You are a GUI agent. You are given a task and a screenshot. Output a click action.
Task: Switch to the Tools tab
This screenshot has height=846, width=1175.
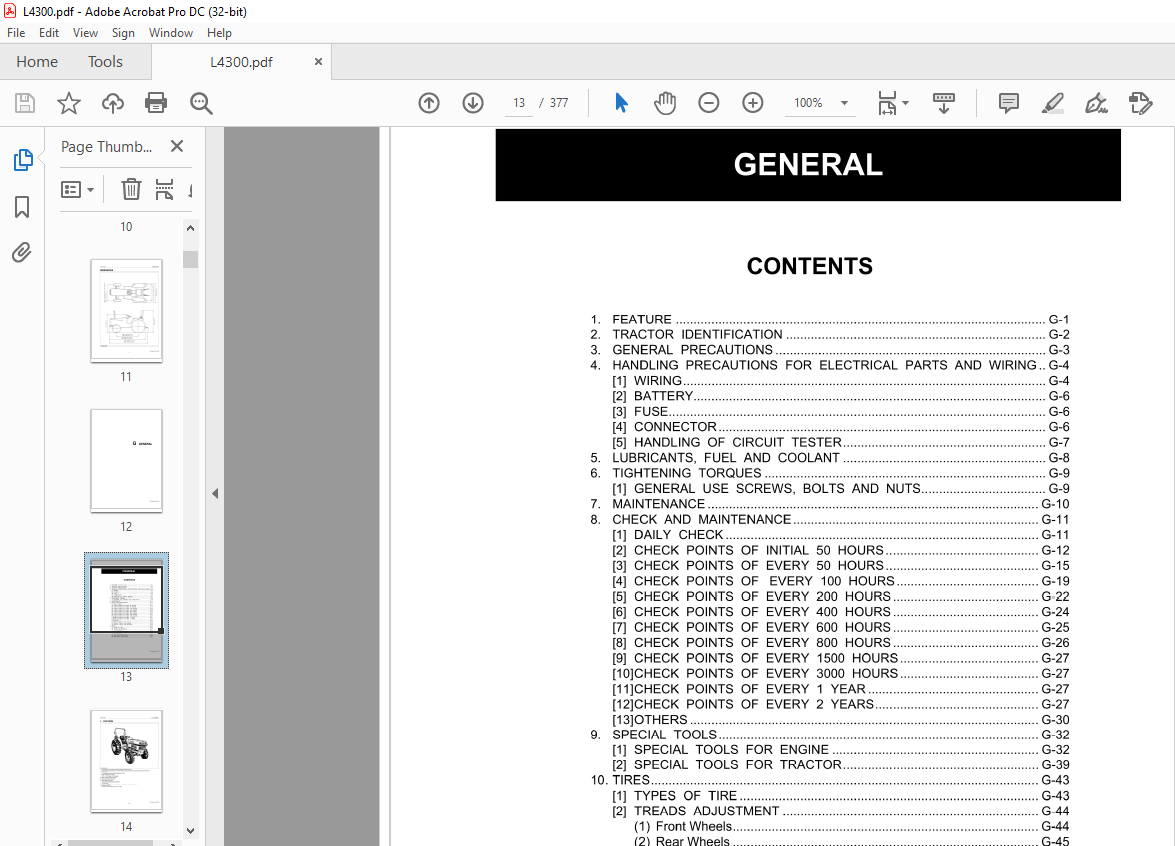[x=105, y=61]
